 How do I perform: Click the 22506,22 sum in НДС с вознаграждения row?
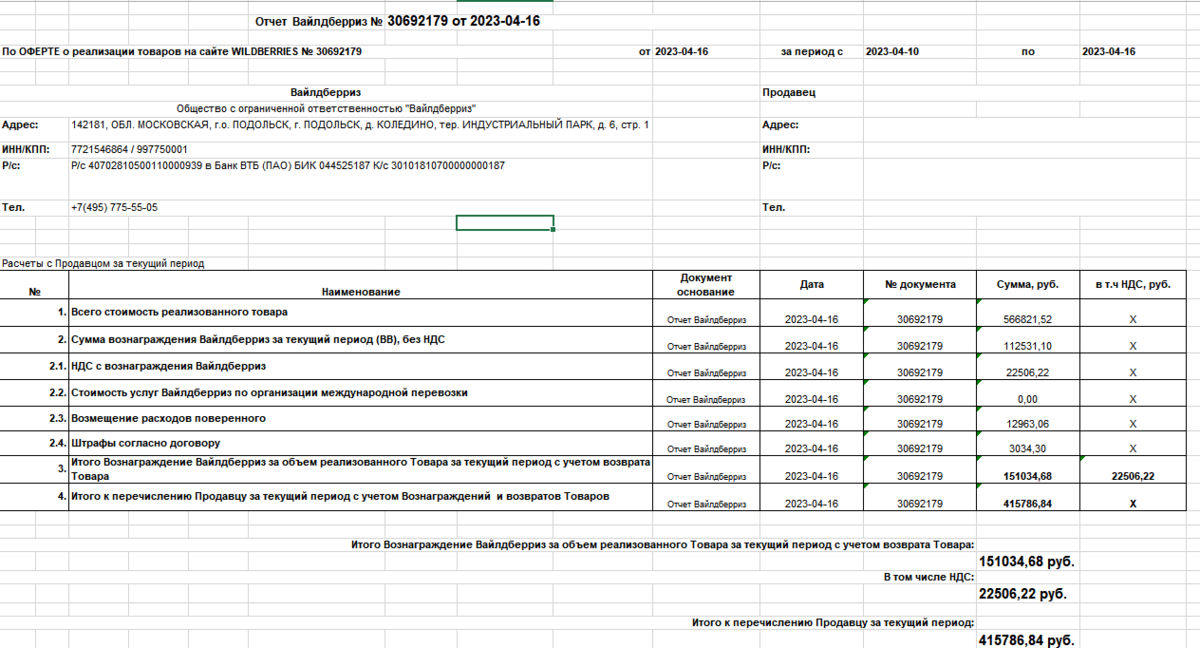pos(1027,372)
